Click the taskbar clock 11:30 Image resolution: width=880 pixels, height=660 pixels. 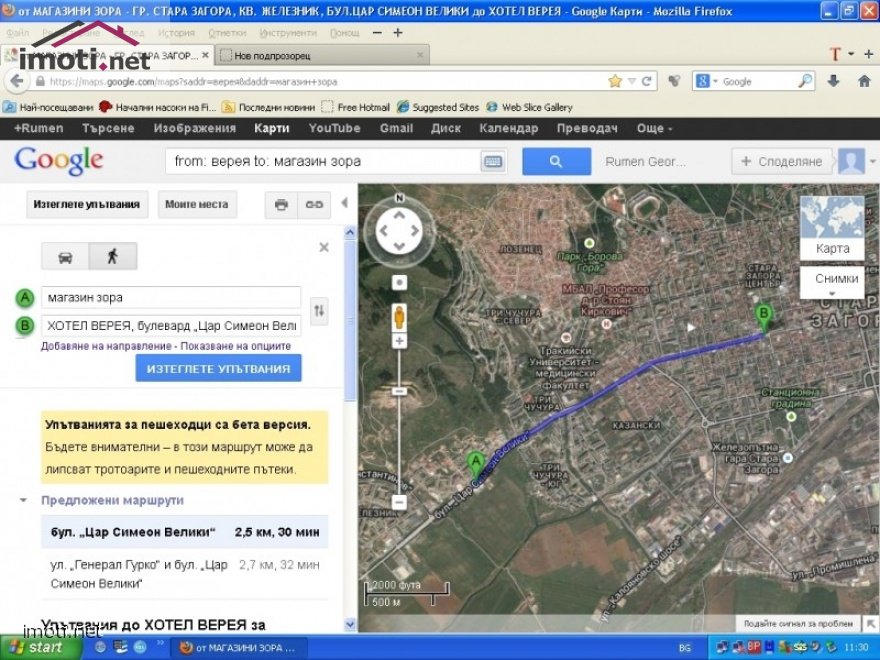[x=856, y=648]
